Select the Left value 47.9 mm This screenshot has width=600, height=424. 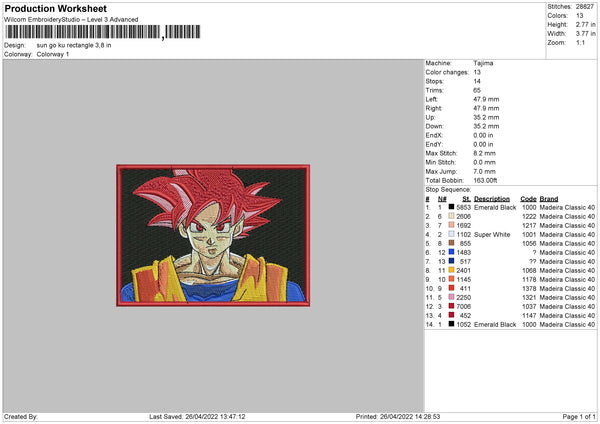point(486,99)
